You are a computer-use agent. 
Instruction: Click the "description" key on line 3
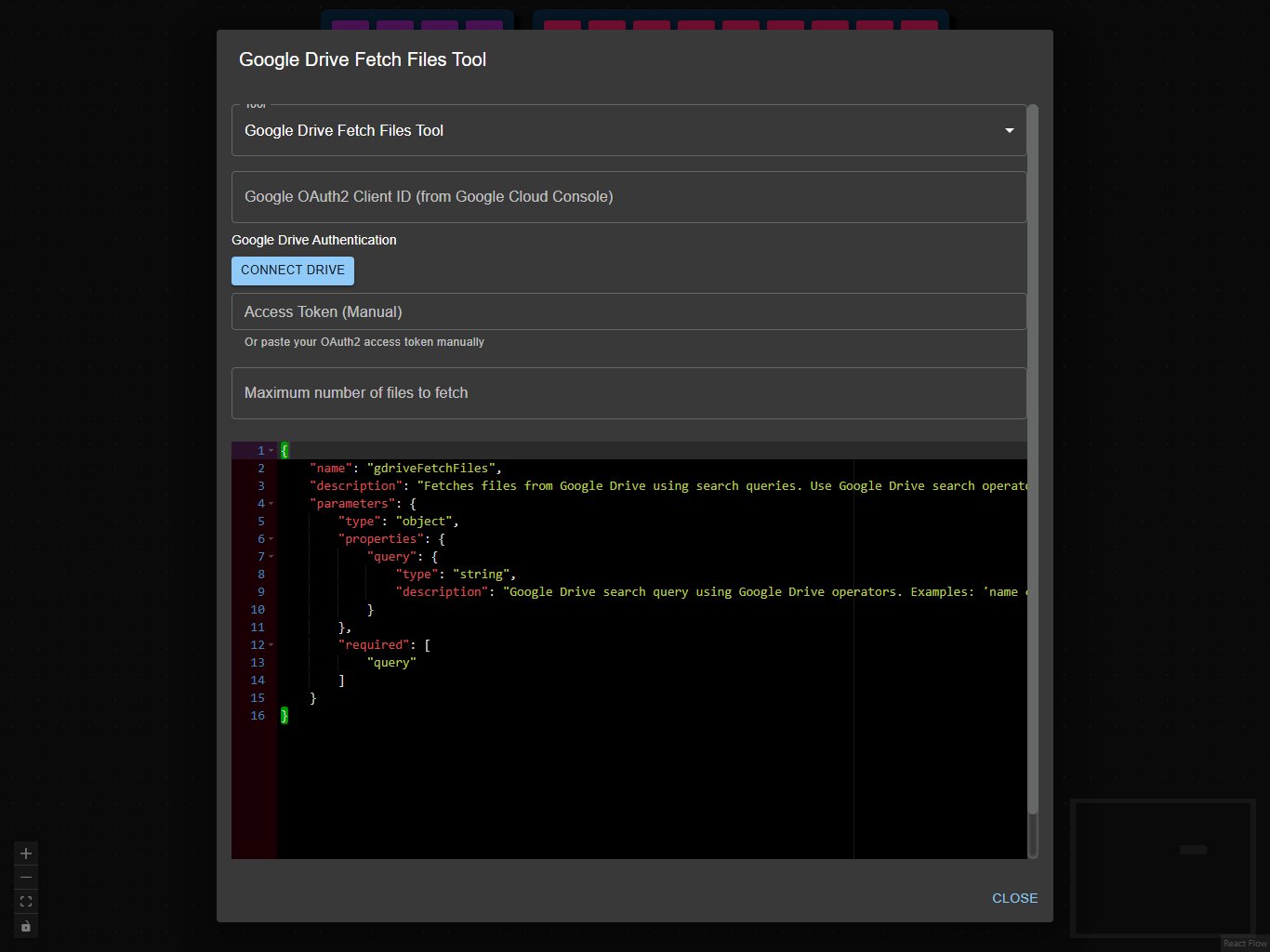pos(356,486)
